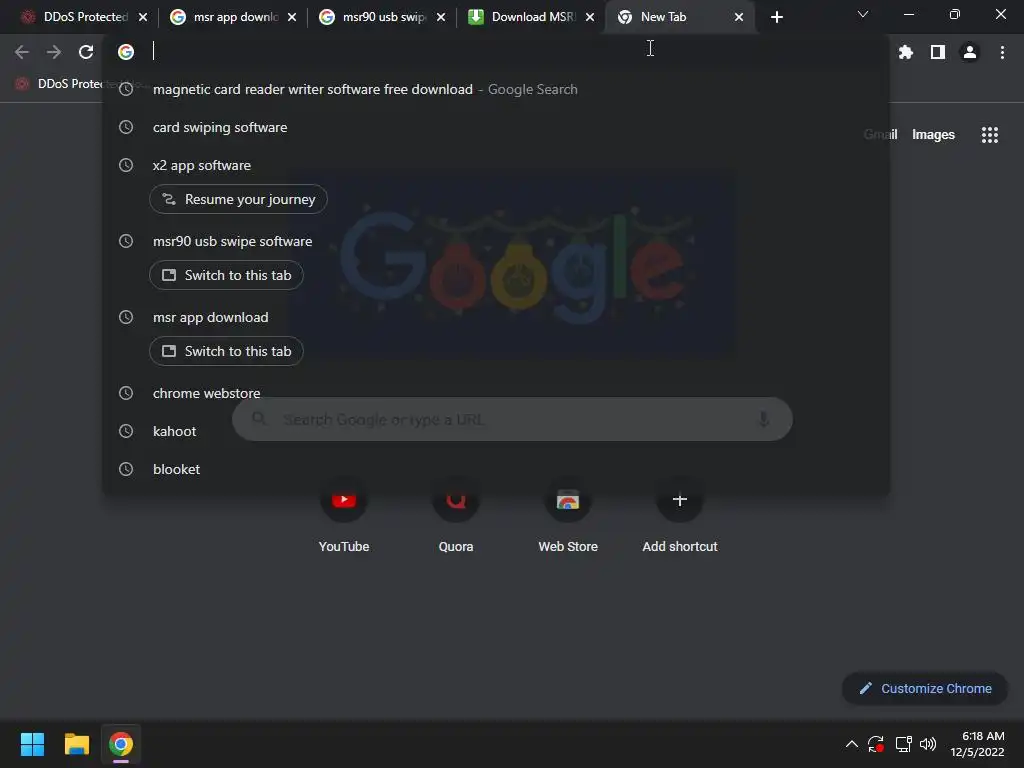This screenshot has height=768, width=1024.
Task: Open the Quora shortcut
Action: coord(456,517)
